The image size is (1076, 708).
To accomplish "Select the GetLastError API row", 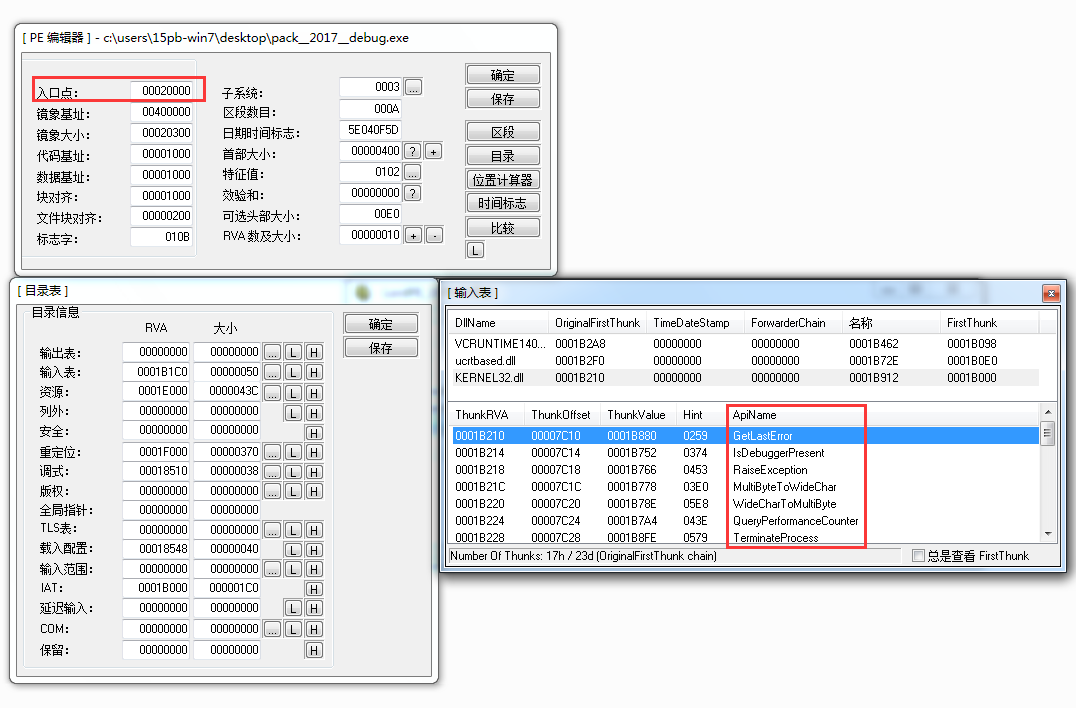I will [745, 436].
